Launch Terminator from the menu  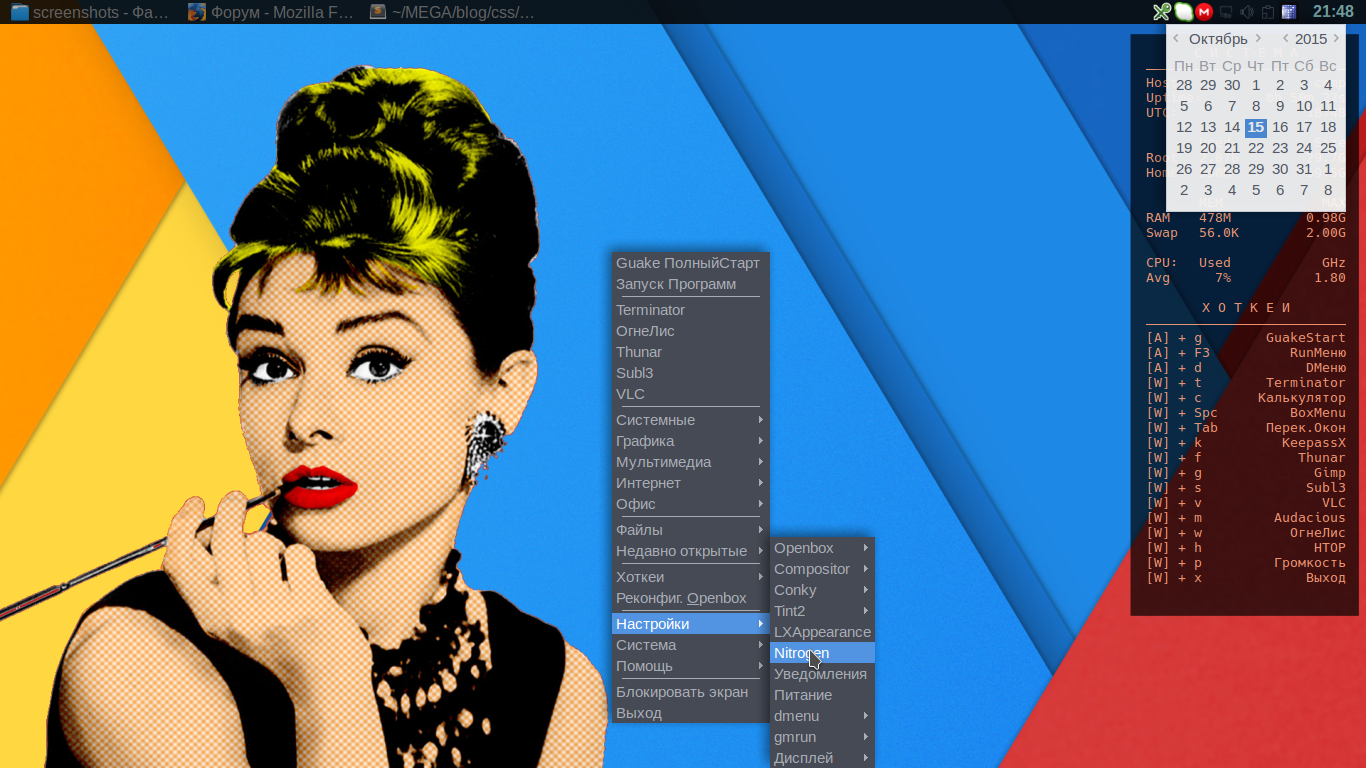pyautogui.click(x=690, y=310)
